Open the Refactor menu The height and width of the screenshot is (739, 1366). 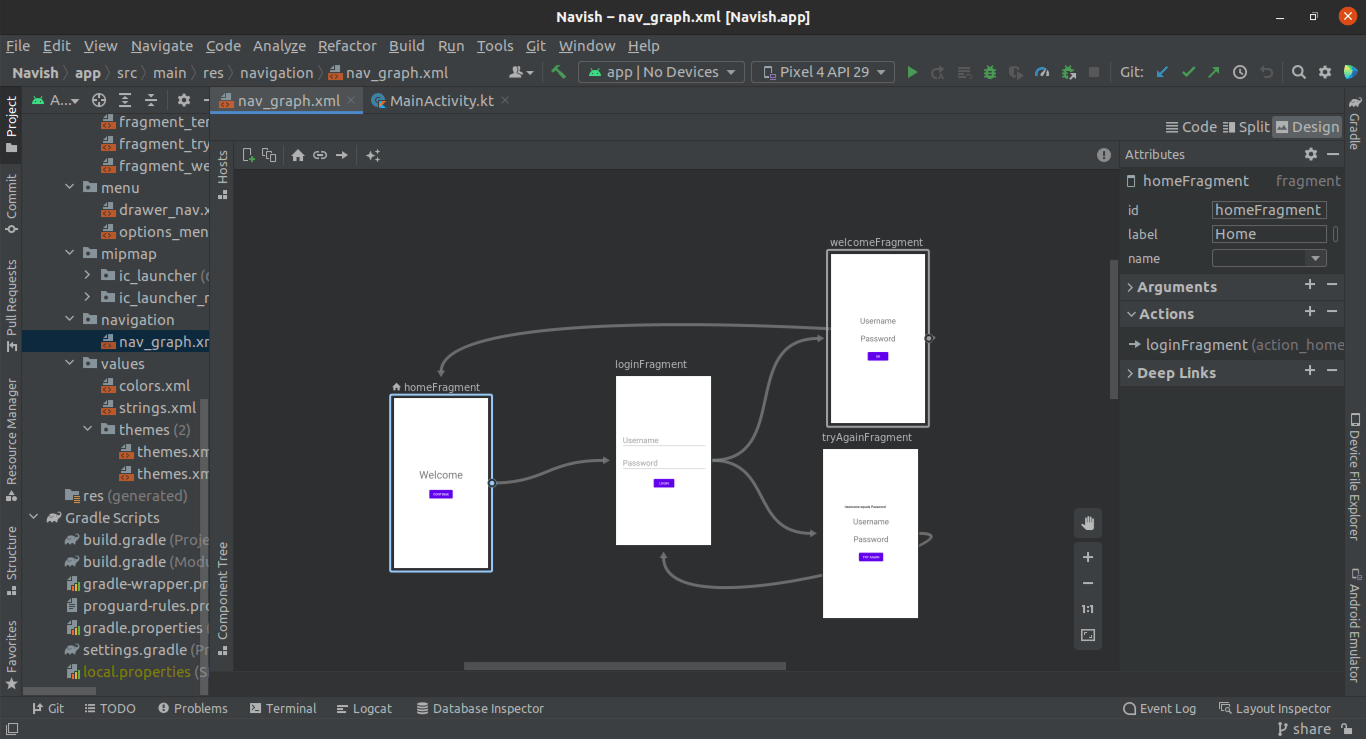tap(347, 46)
